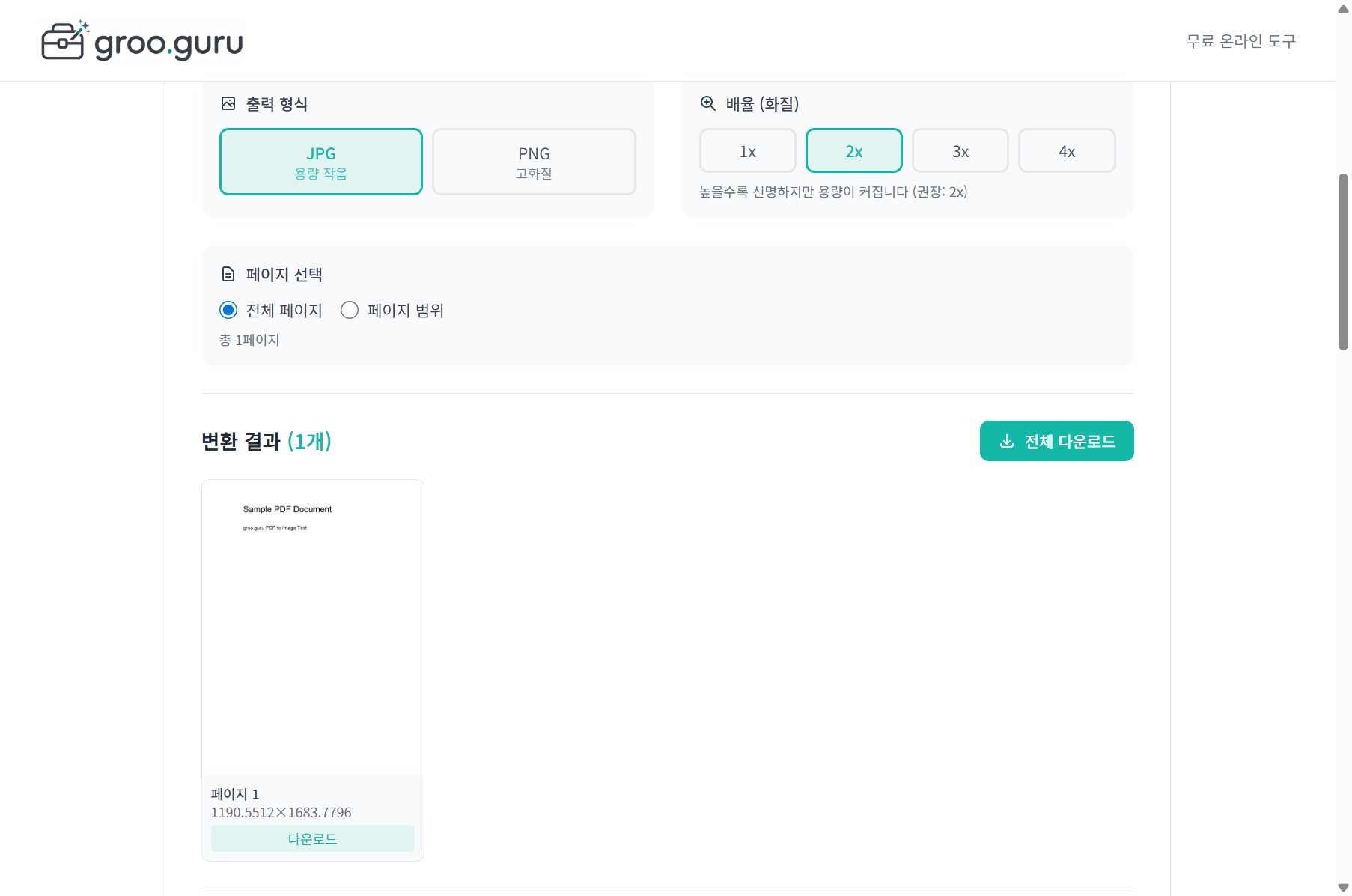Open the 무료 온라인 도구 menu link
Viewport: 1352px width, 896px height.
coord(1240,41)
